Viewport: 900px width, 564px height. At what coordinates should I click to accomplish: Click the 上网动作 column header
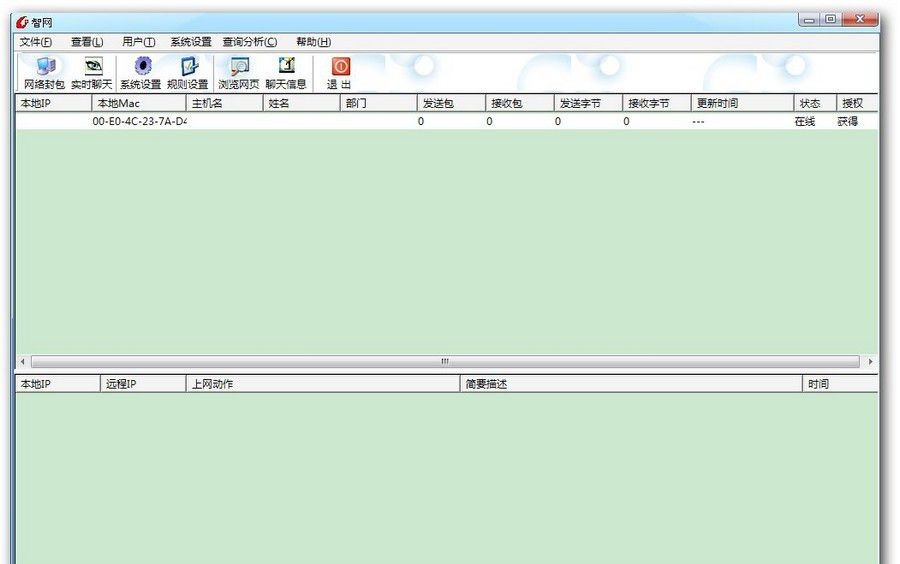323,384
